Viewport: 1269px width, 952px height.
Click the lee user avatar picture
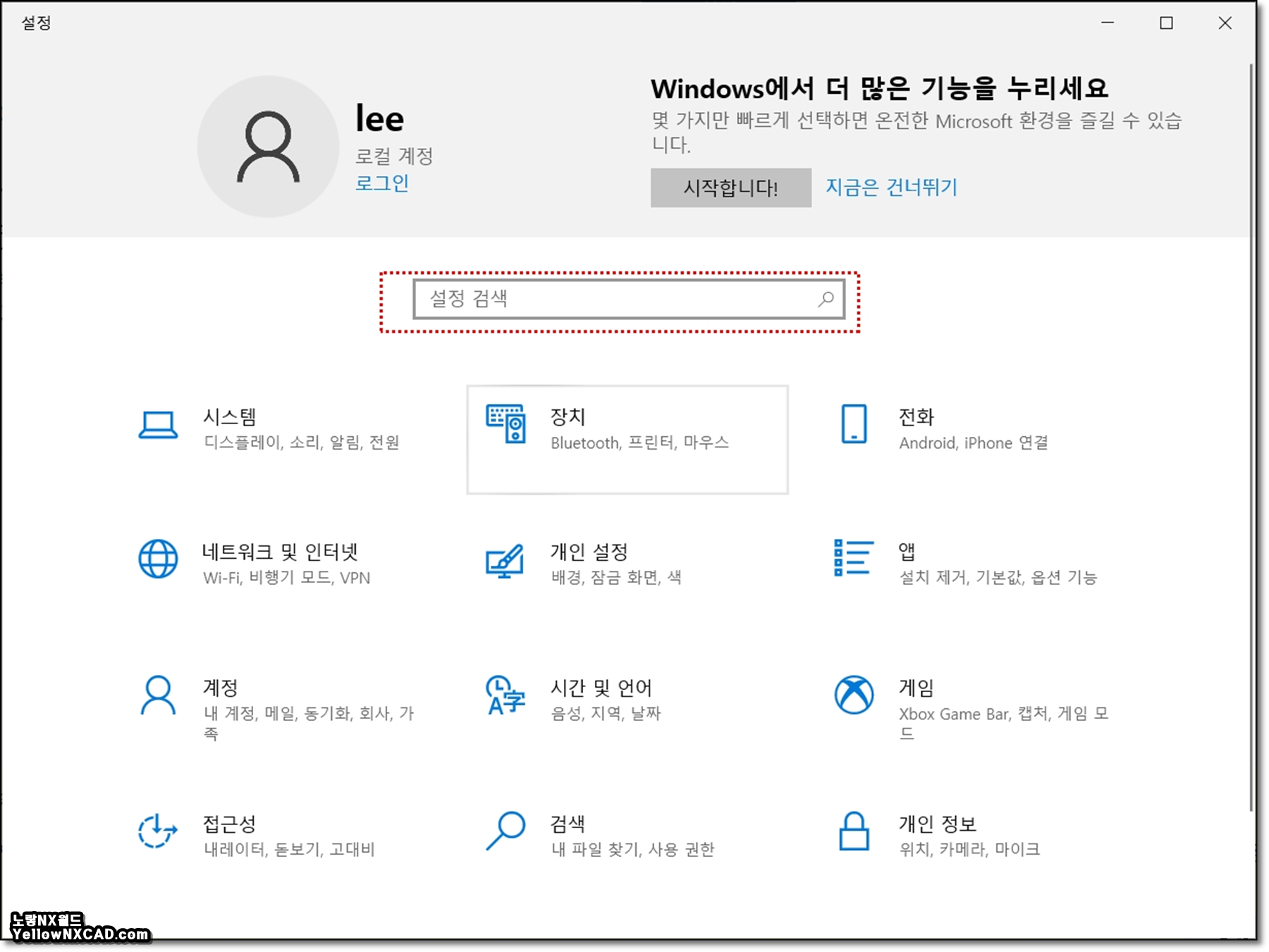pos(268,147)
